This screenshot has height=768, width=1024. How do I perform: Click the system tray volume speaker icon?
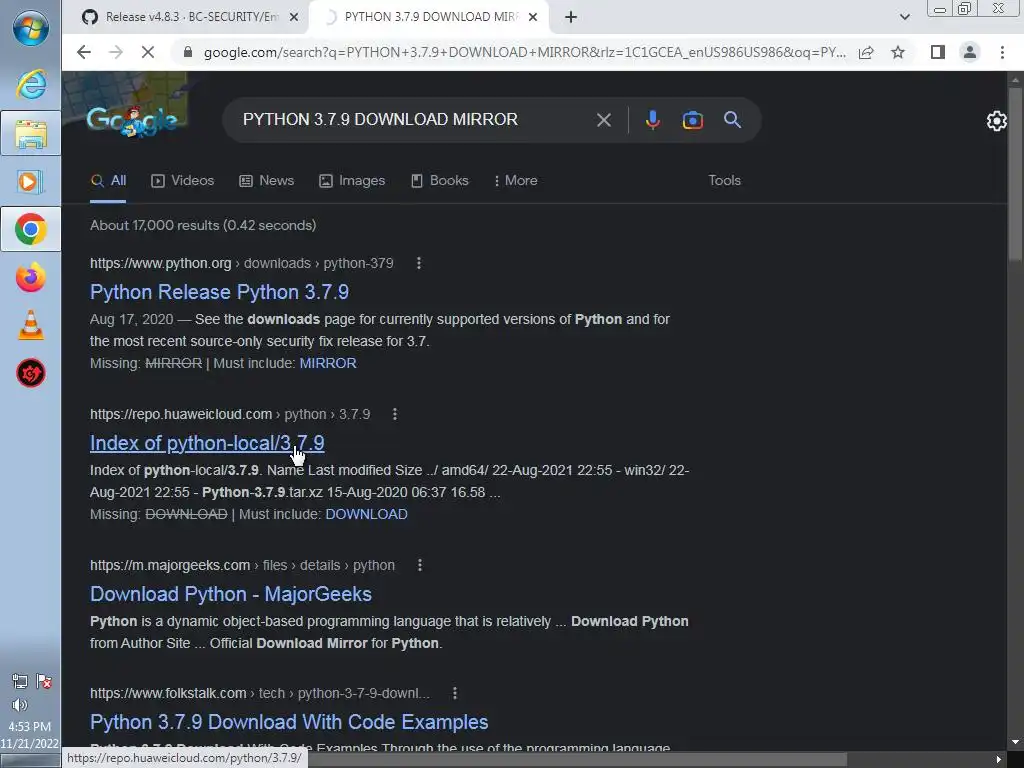[x=20, y=705]
